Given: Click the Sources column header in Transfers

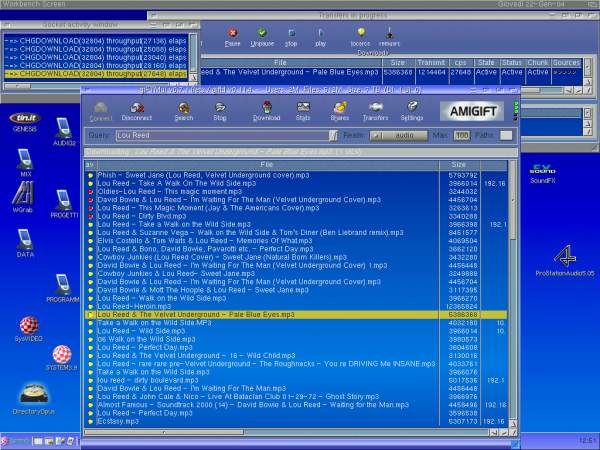Looking at the screenshot, I should point(566,63).
